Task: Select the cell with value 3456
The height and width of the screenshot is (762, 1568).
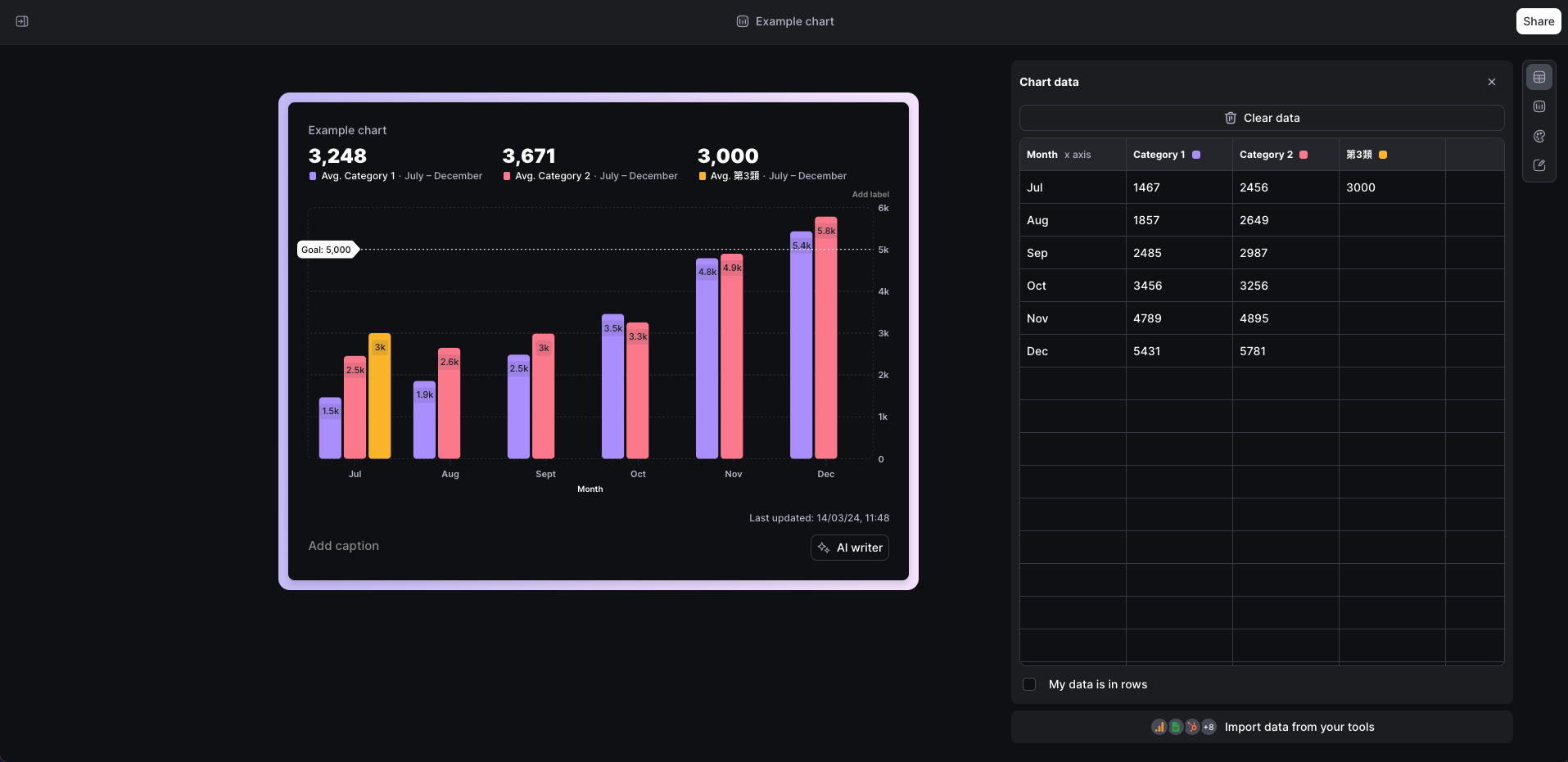Action: (x=1179, y=286)
